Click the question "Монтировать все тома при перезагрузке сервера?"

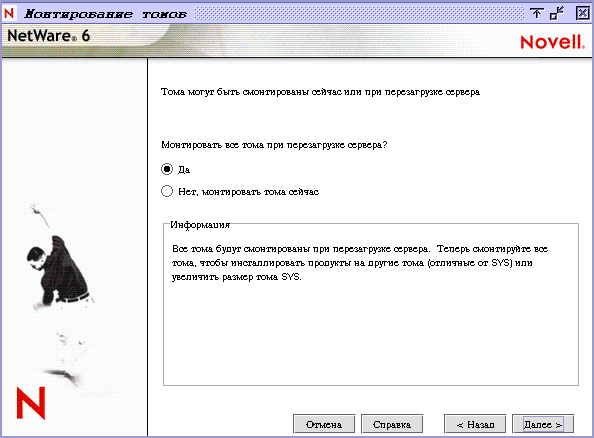pyautogui.click(x=274, y=145)
